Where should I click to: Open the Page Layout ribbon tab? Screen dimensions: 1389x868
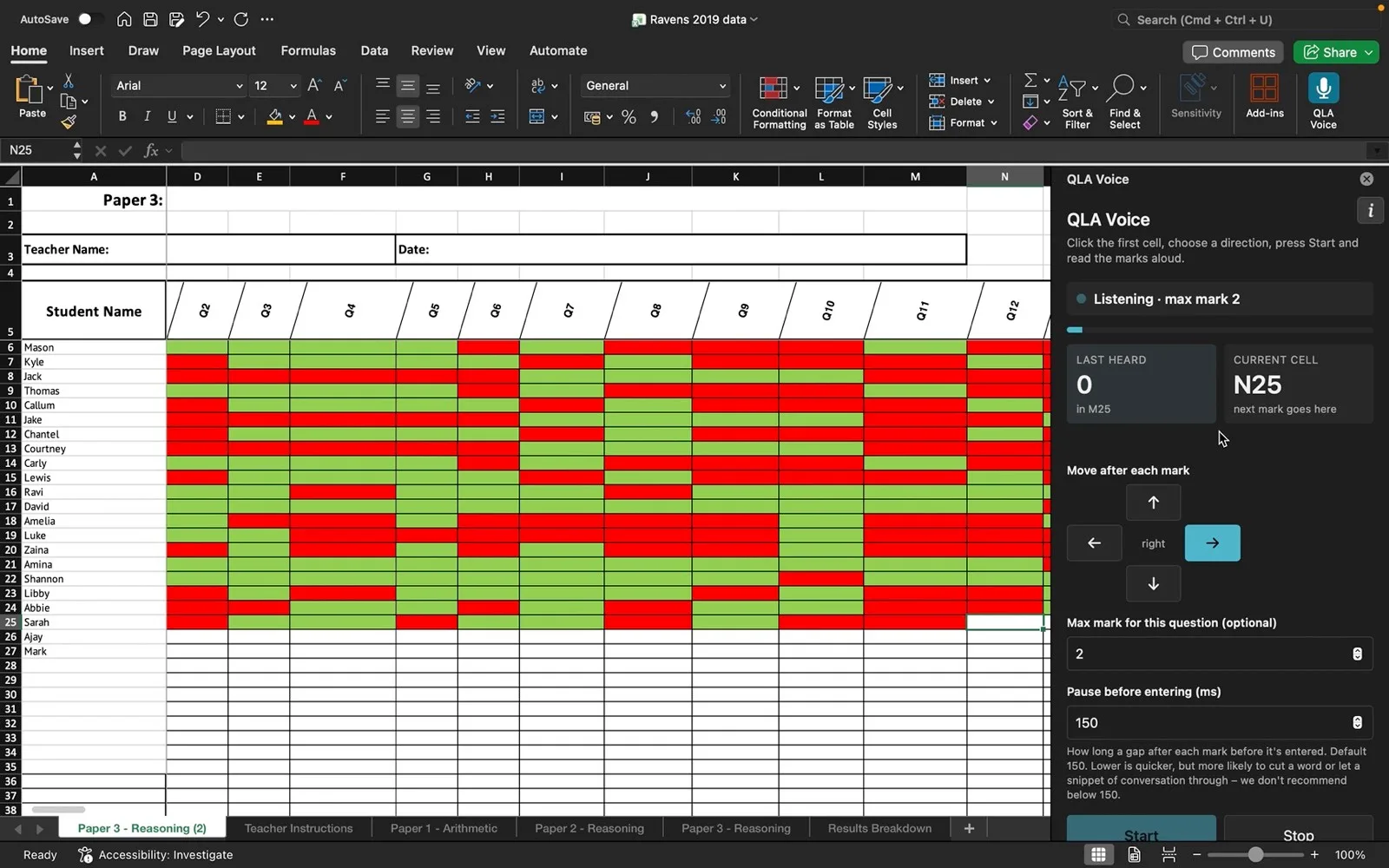219,50
